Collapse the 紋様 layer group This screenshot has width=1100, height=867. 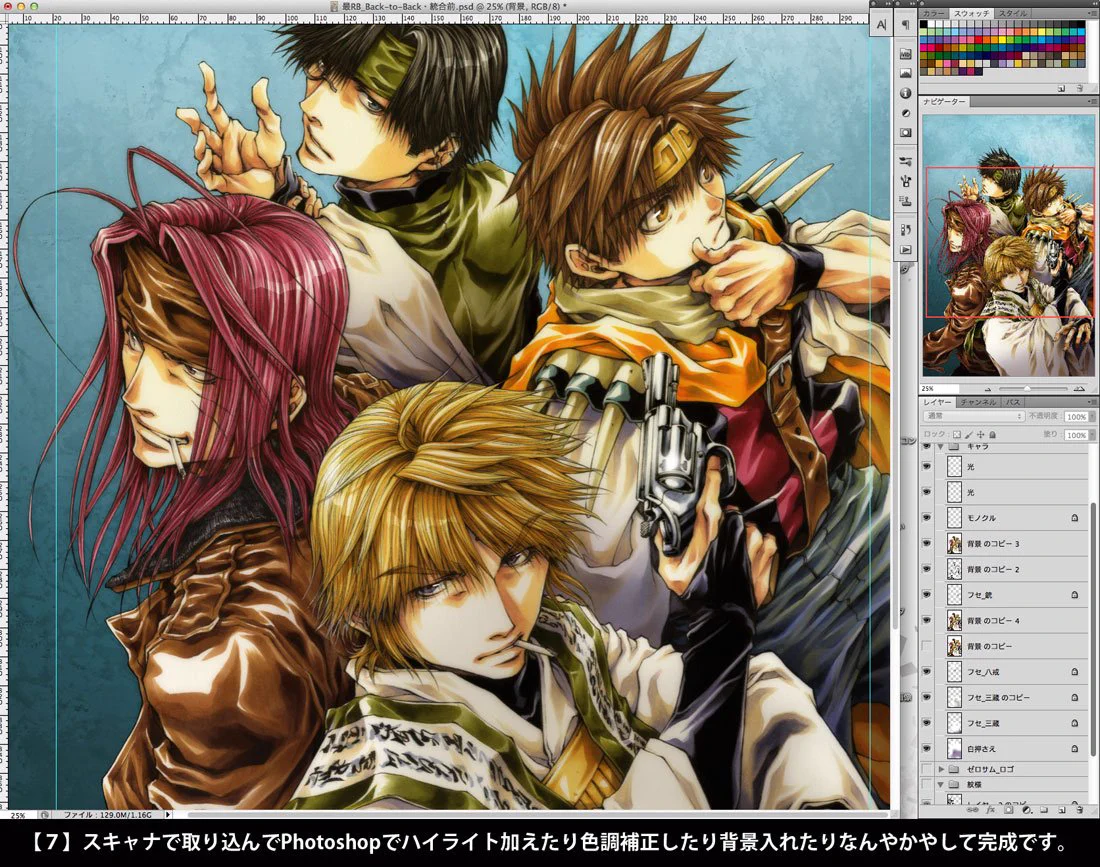pos(941,784)
